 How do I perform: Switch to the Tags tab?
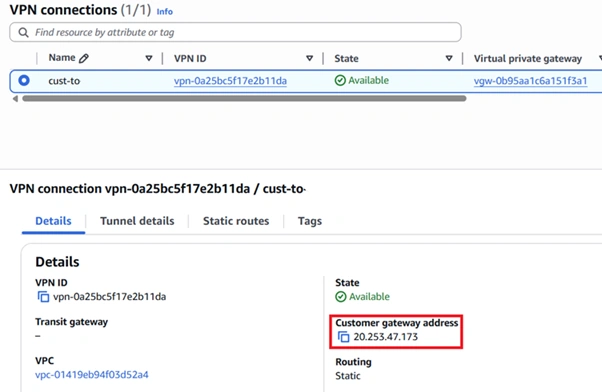(310, 221)
